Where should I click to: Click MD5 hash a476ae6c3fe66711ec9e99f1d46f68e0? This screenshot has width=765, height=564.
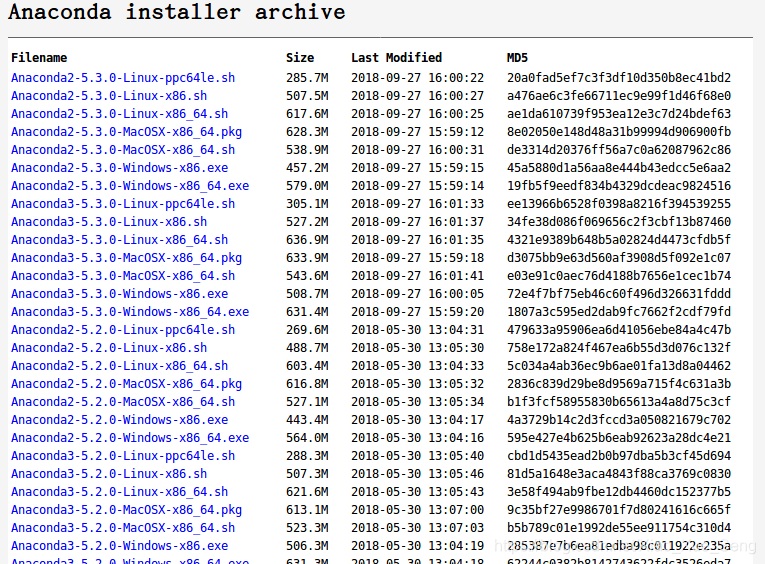click(619, 96)
